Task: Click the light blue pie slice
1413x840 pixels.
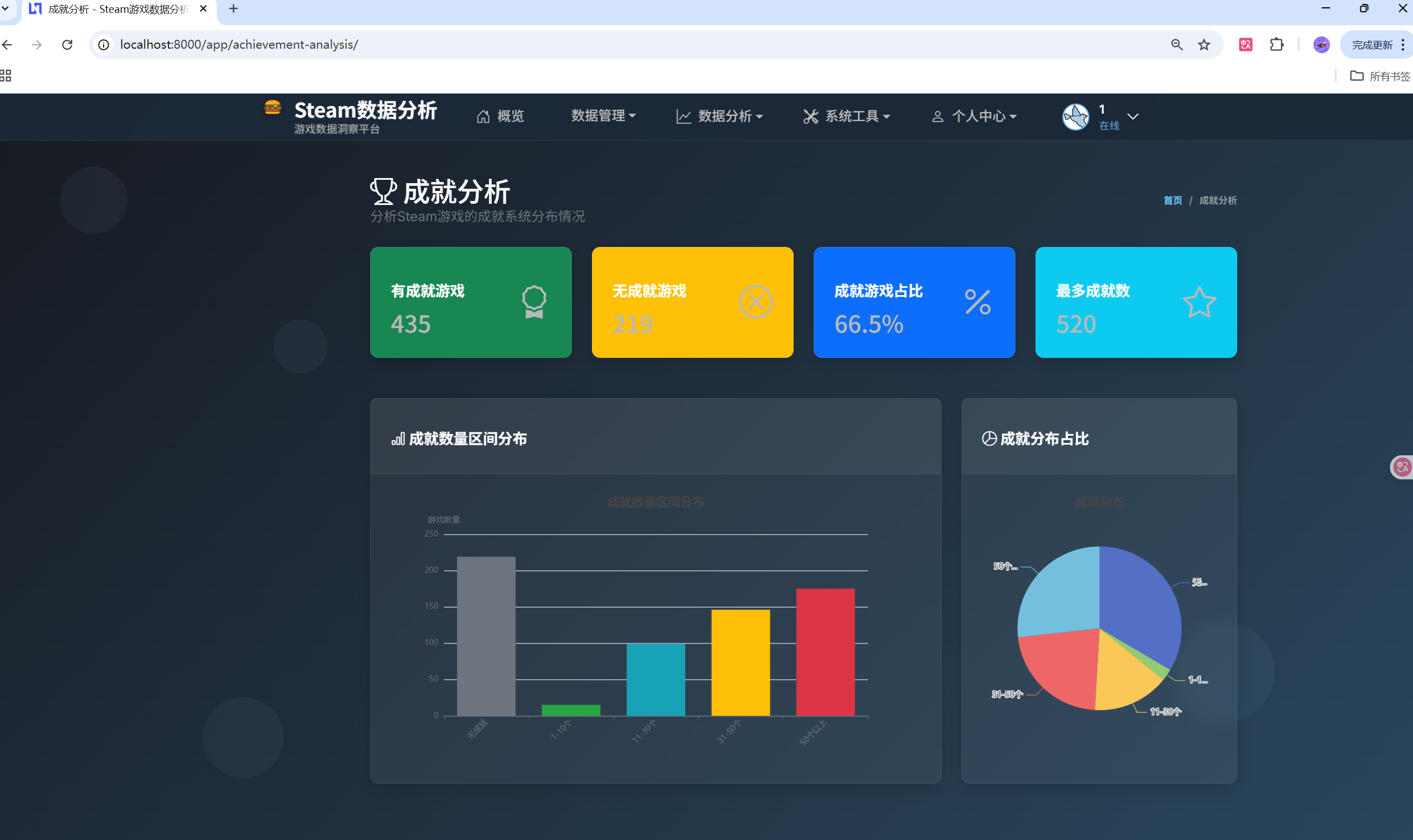Action: click(1064, 594)
